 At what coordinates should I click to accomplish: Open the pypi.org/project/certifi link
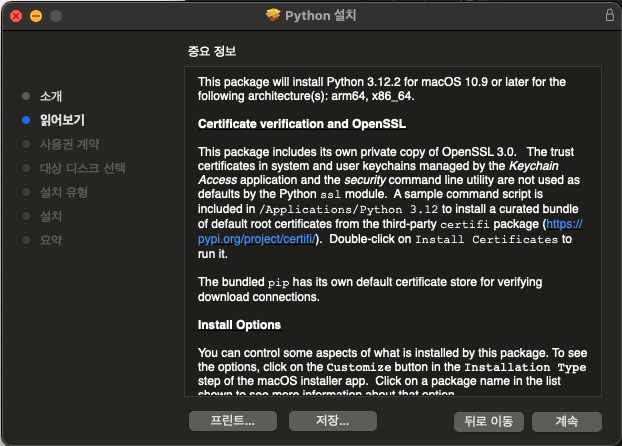click(x=256, y=239)
